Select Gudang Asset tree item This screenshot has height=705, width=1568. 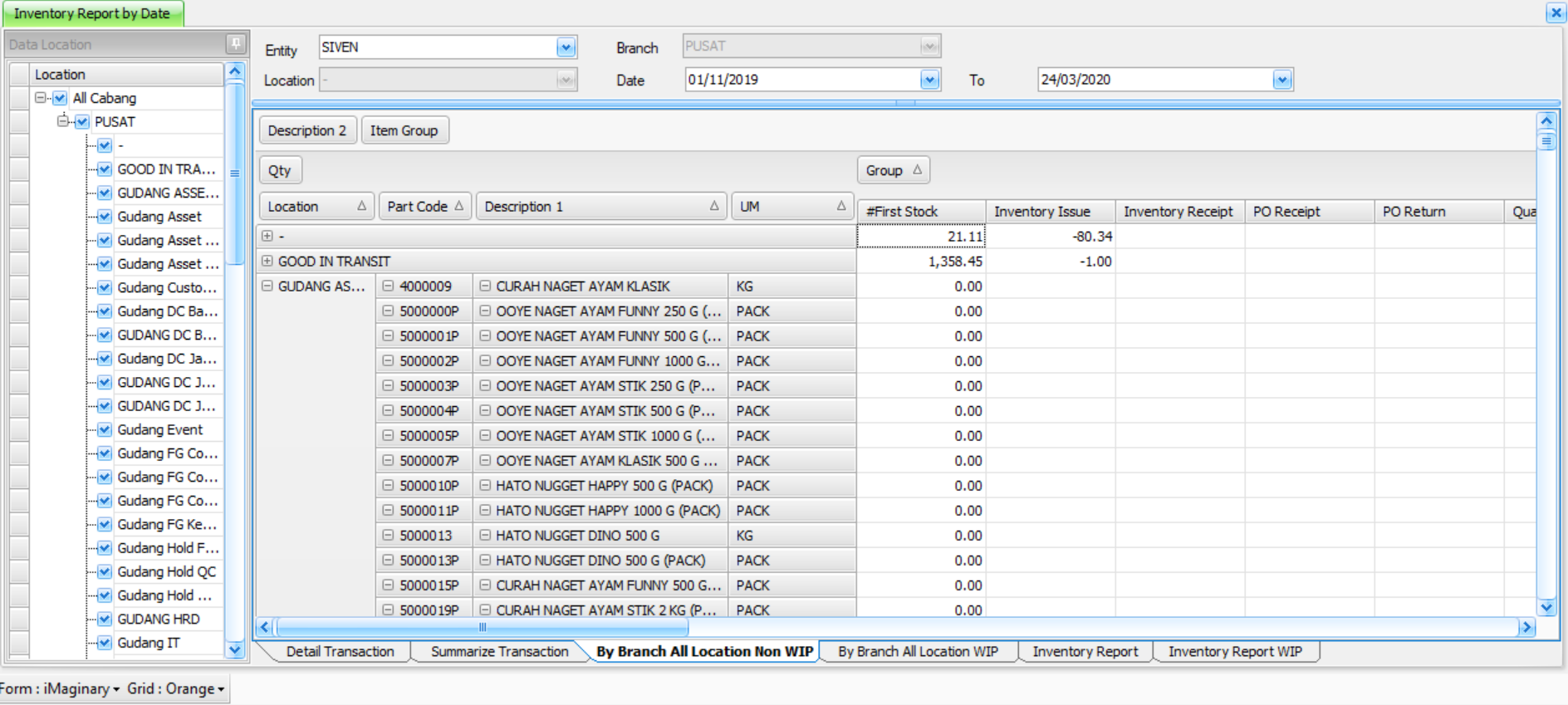[x=159, y=217]
